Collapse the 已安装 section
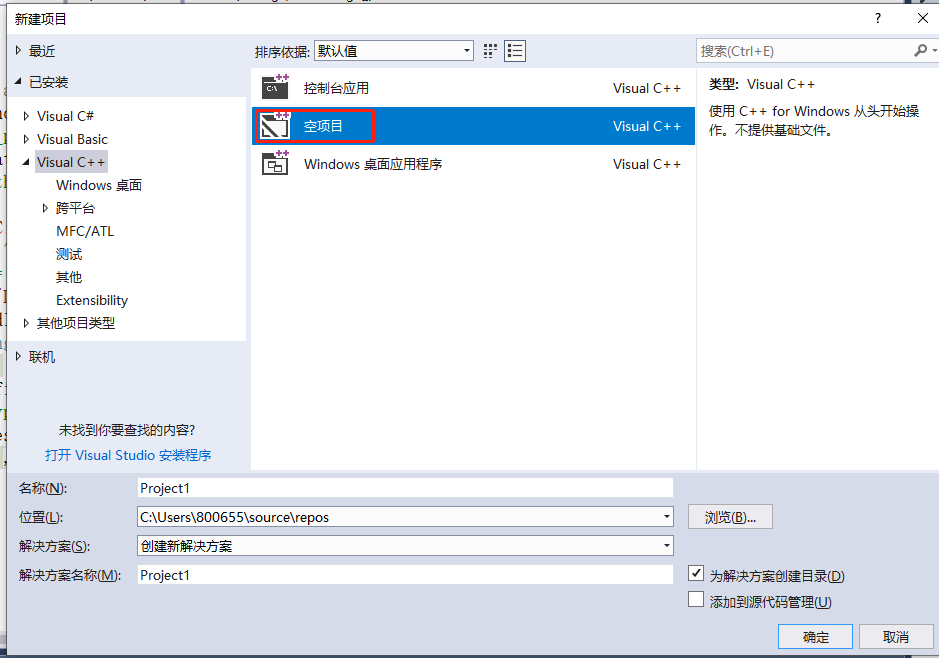This screenshot has width=939, height=658. [x=19, y=81]
